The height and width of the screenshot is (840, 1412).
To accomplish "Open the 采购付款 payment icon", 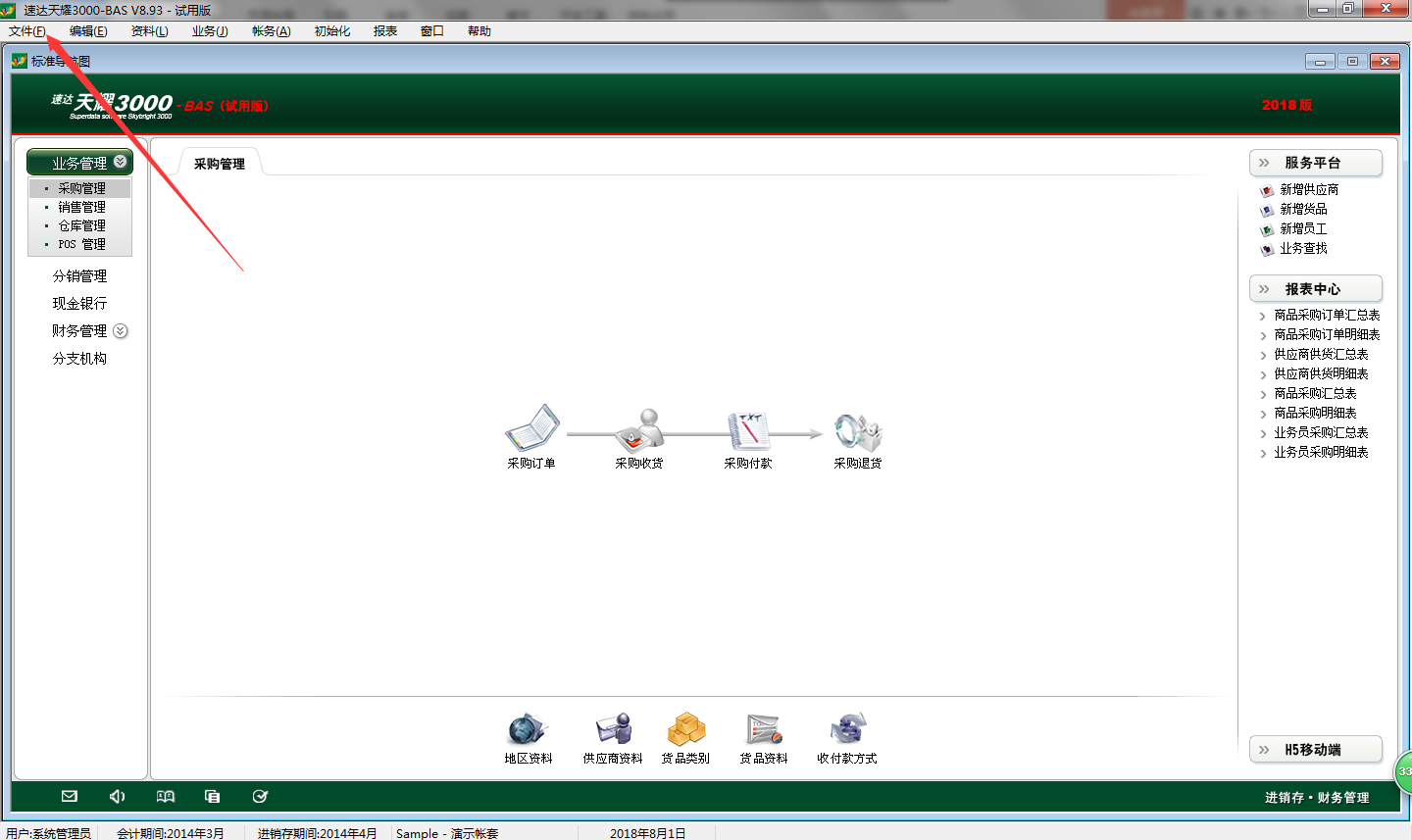I will (x=748, y=429).
